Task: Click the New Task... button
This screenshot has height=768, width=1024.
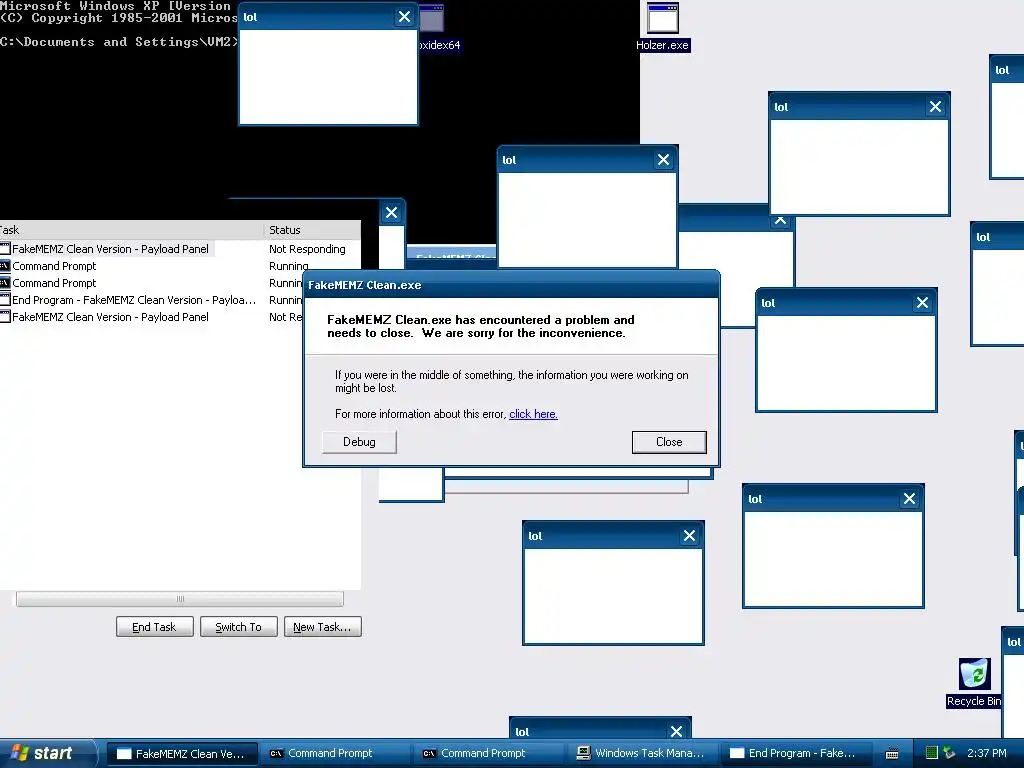Action: 323,627
